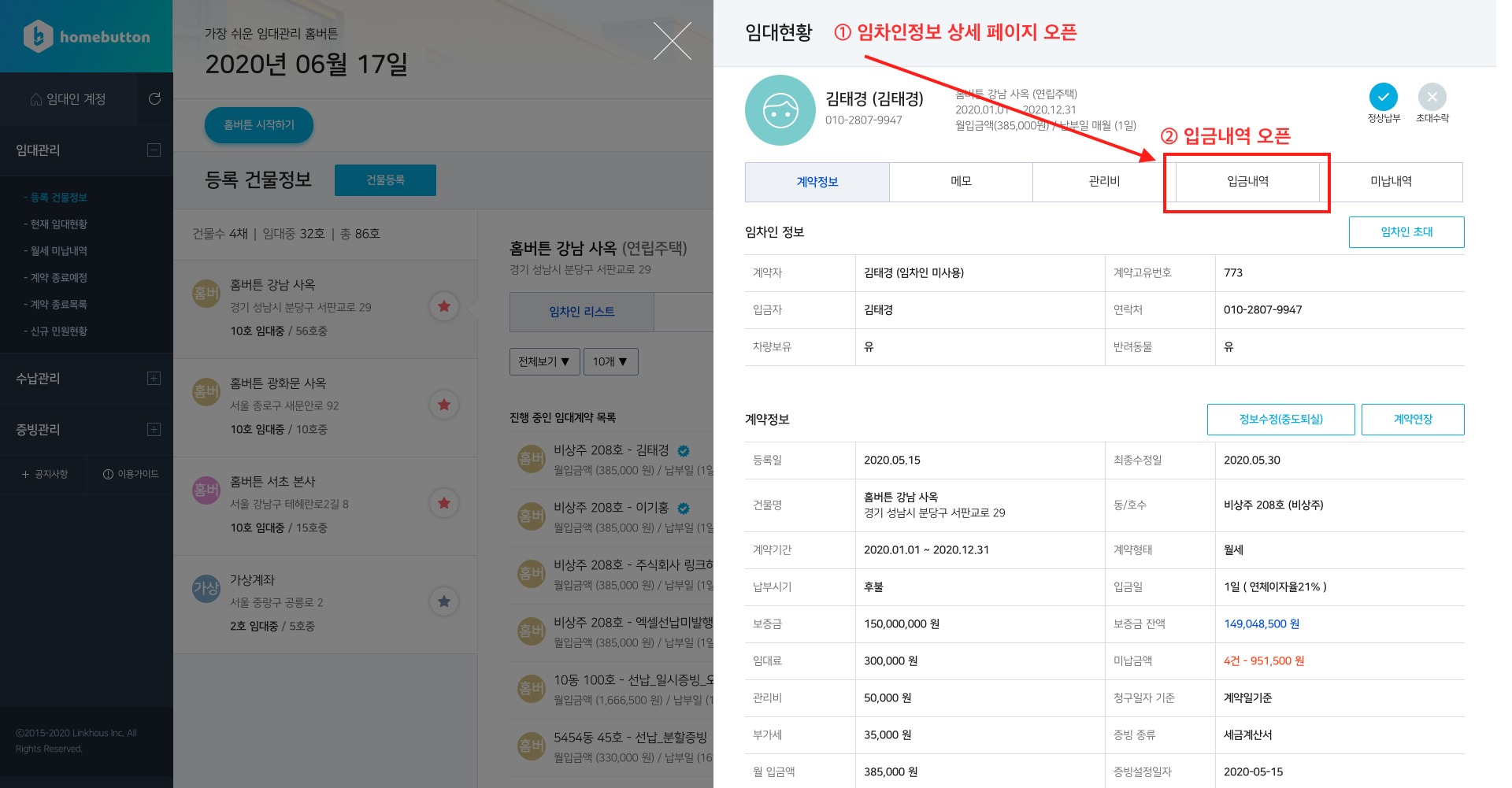Viewport: 1512px width, 788px height.
Task: Select 등록 건물정보 in the sidebar
Action: pyautogui.click(x=55, y=198)
